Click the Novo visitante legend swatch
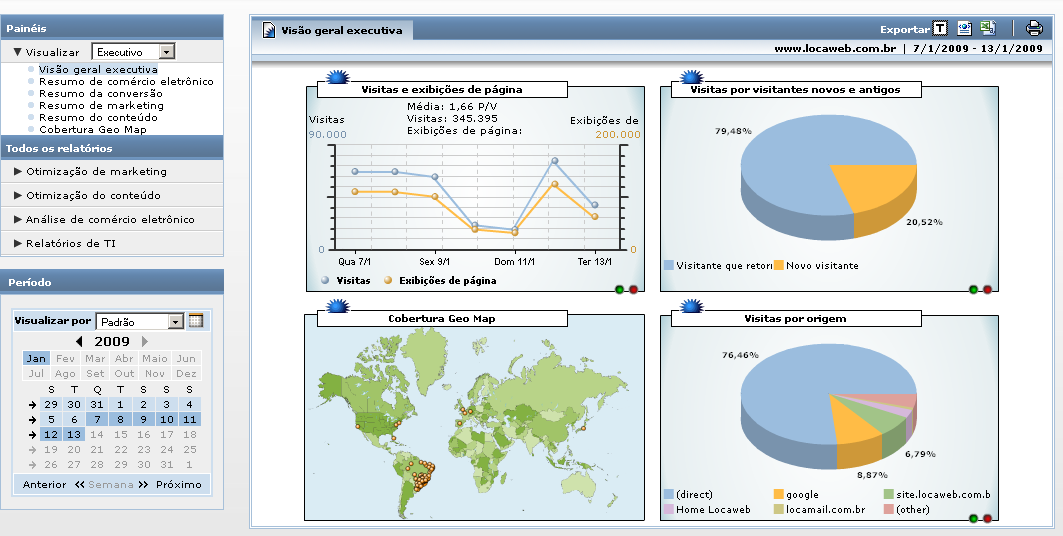The height and width of the screenshot is (536, 1063). [778, 265]
